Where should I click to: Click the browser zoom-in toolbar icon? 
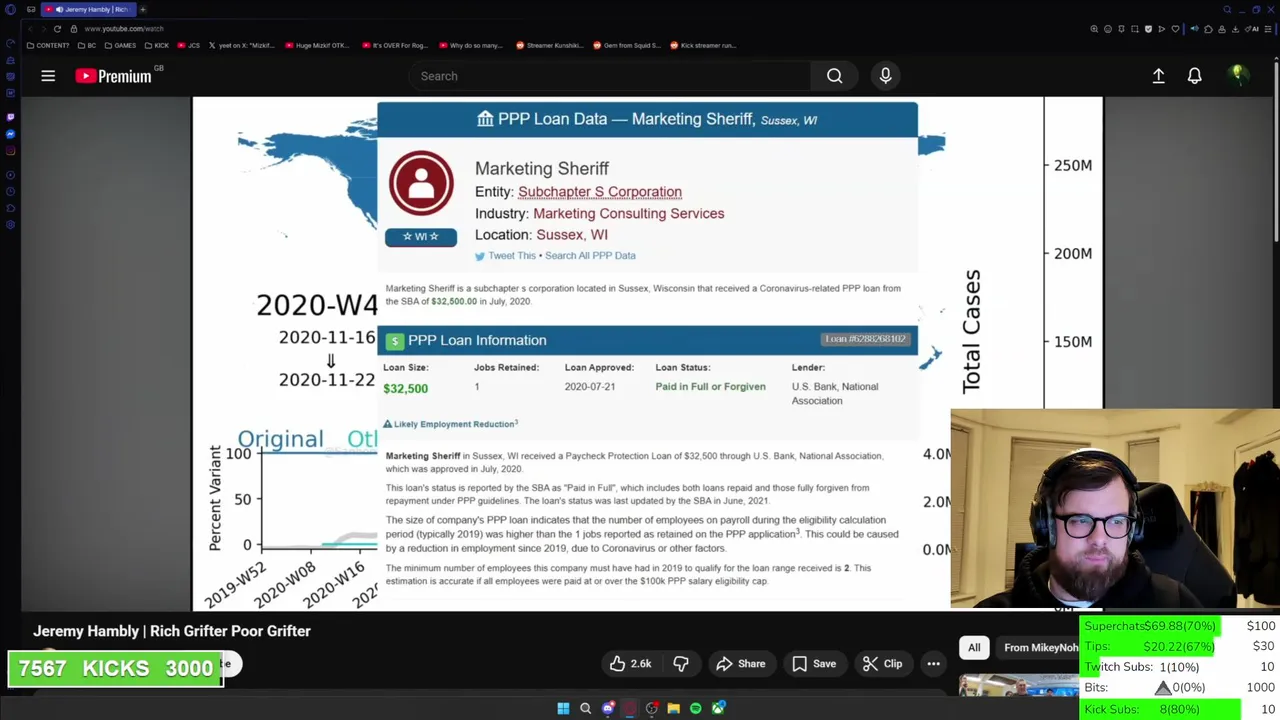(x=1094, y=29)
